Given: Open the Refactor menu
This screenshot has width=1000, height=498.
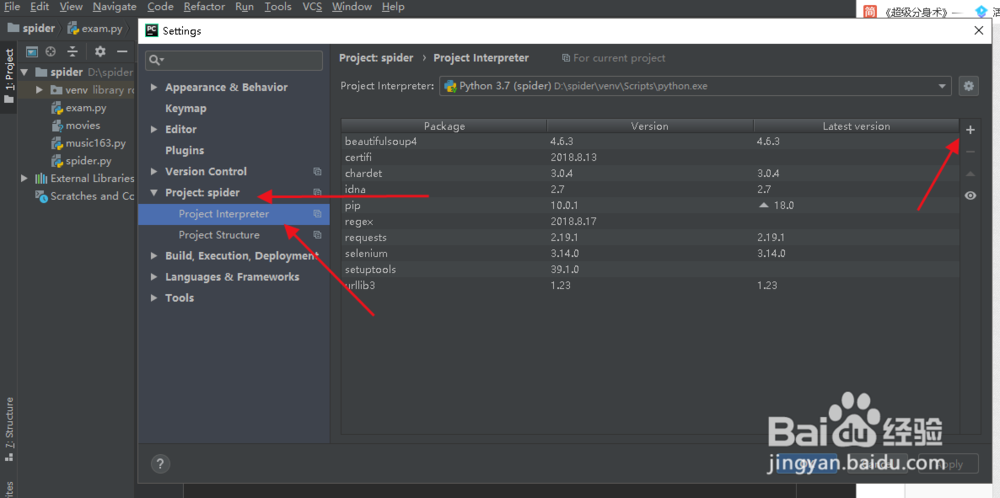Looking at the screenshot, I should [204, 7].
